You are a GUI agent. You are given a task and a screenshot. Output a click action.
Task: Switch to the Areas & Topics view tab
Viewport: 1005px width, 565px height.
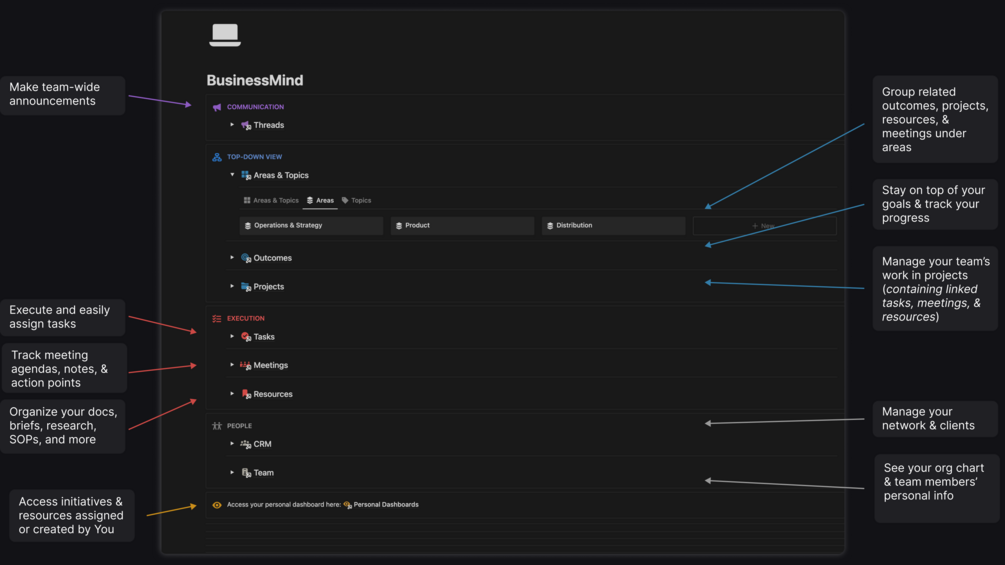[x=271, y=201]
